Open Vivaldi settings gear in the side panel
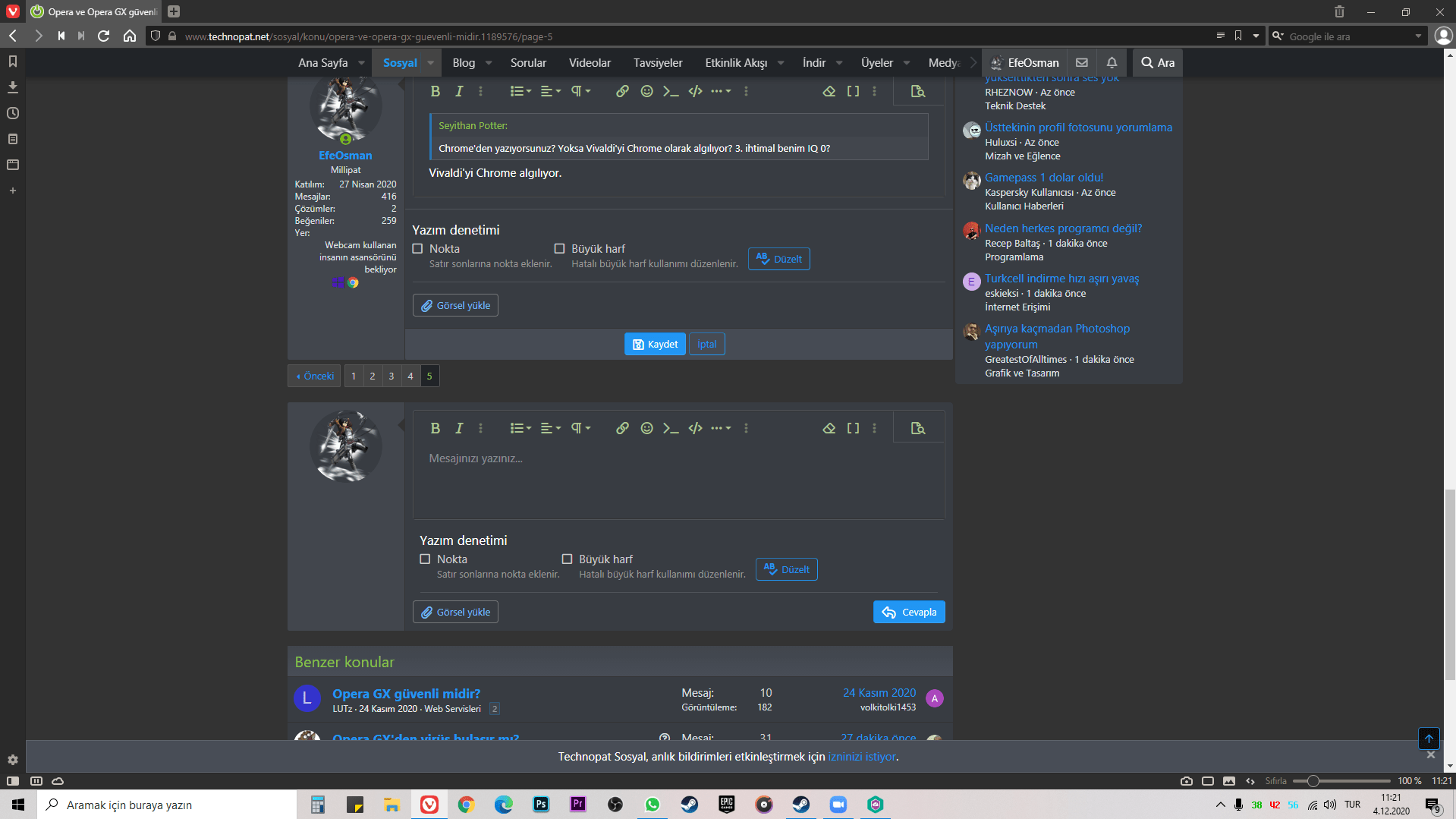 click(x=13, y=760)
